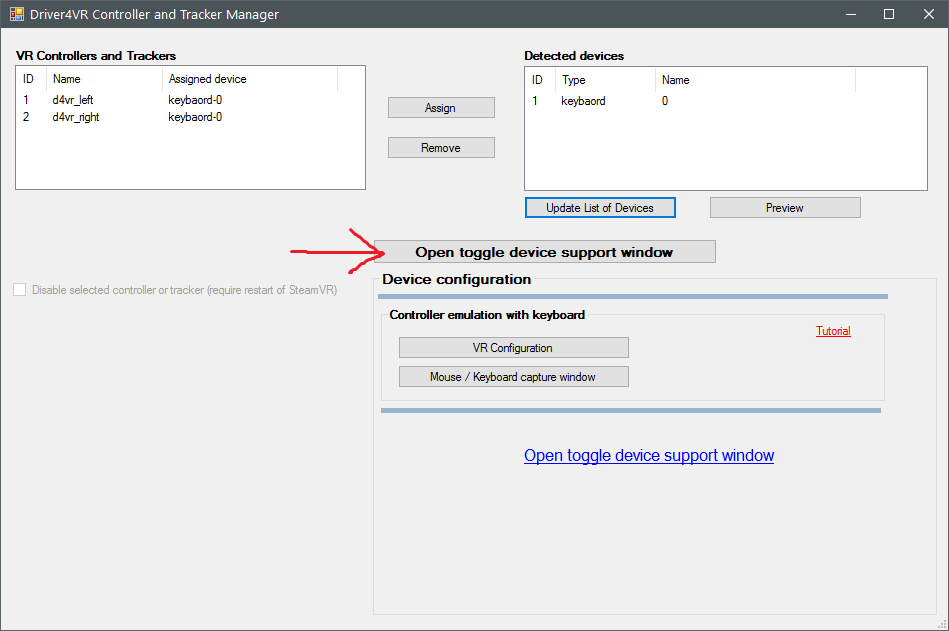Close the Driver4VR window
This screenshot has width=949, height=631.
(x=928, y=14)
